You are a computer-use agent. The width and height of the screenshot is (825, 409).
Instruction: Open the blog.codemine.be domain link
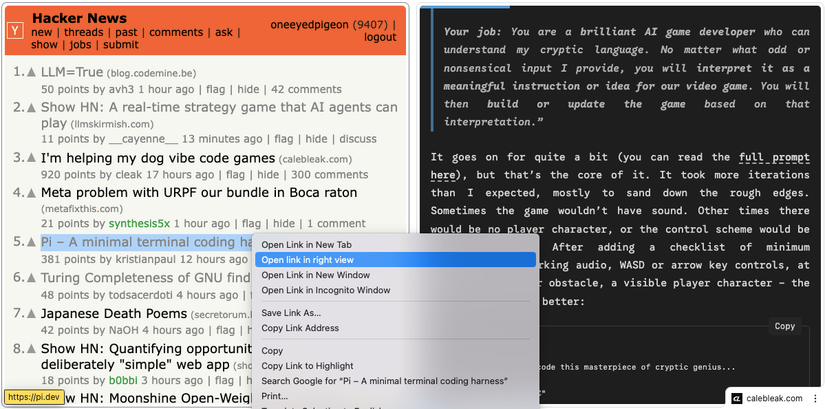pyautogui.click(x=152, y=74)
